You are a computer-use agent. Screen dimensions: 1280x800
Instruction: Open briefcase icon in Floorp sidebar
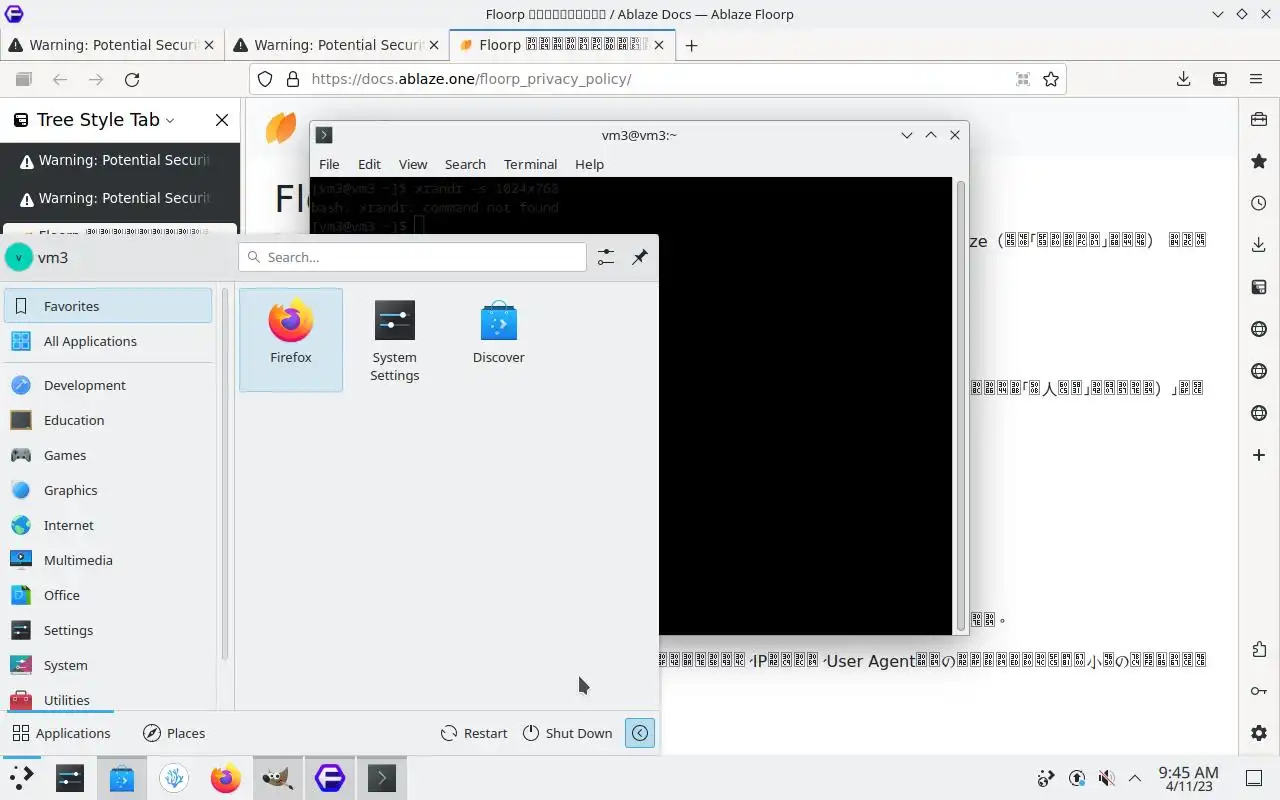tap(1259, 119)
